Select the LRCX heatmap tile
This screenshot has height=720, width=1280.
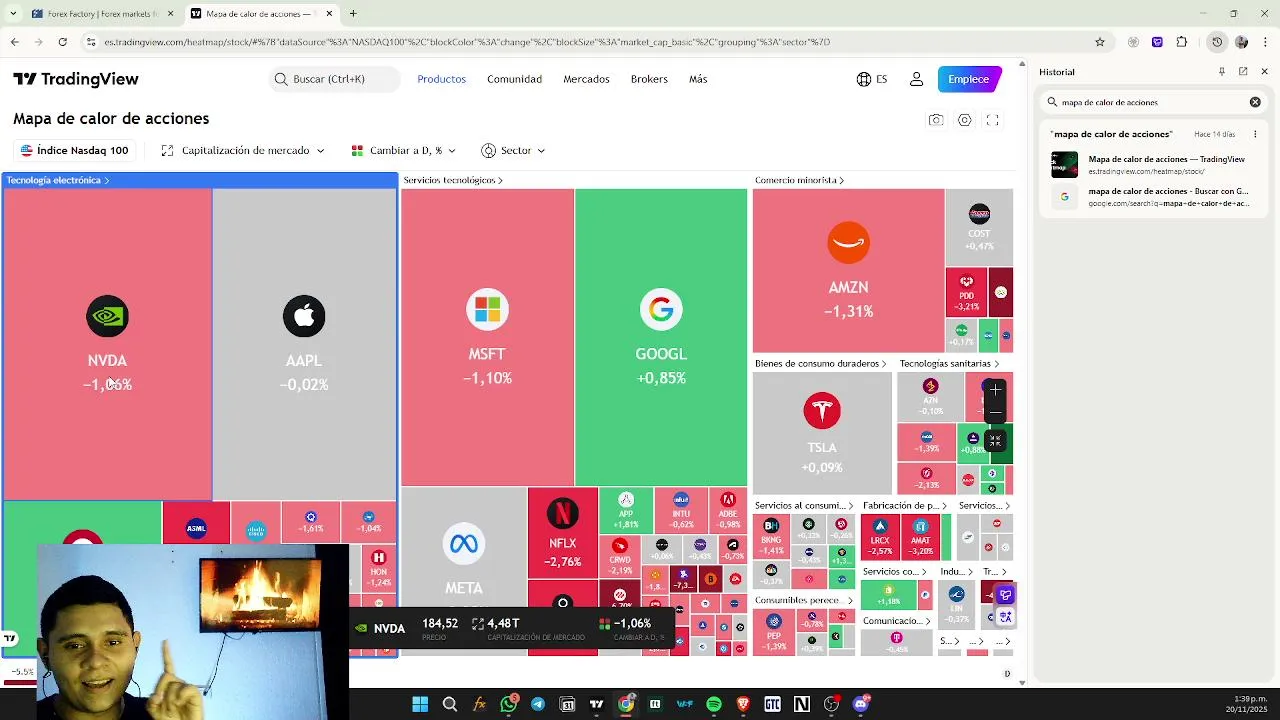(880, 538)
